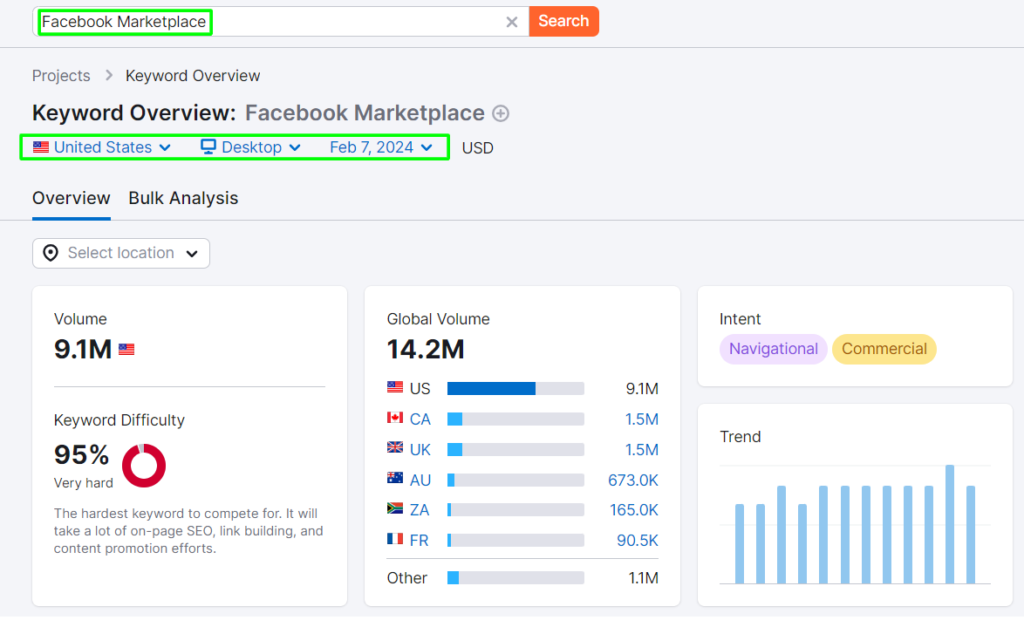Click the FR country link

click(419, 541)
